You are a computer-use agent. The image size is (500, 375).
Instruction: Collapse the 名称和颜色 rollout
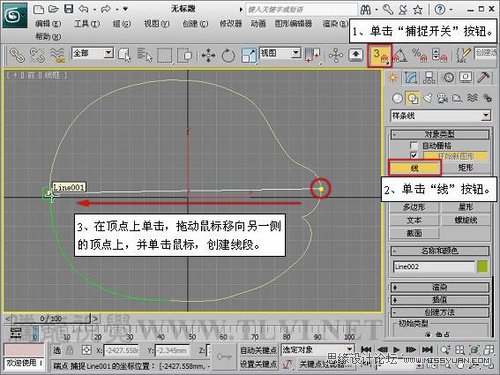(x=440, y=251)
